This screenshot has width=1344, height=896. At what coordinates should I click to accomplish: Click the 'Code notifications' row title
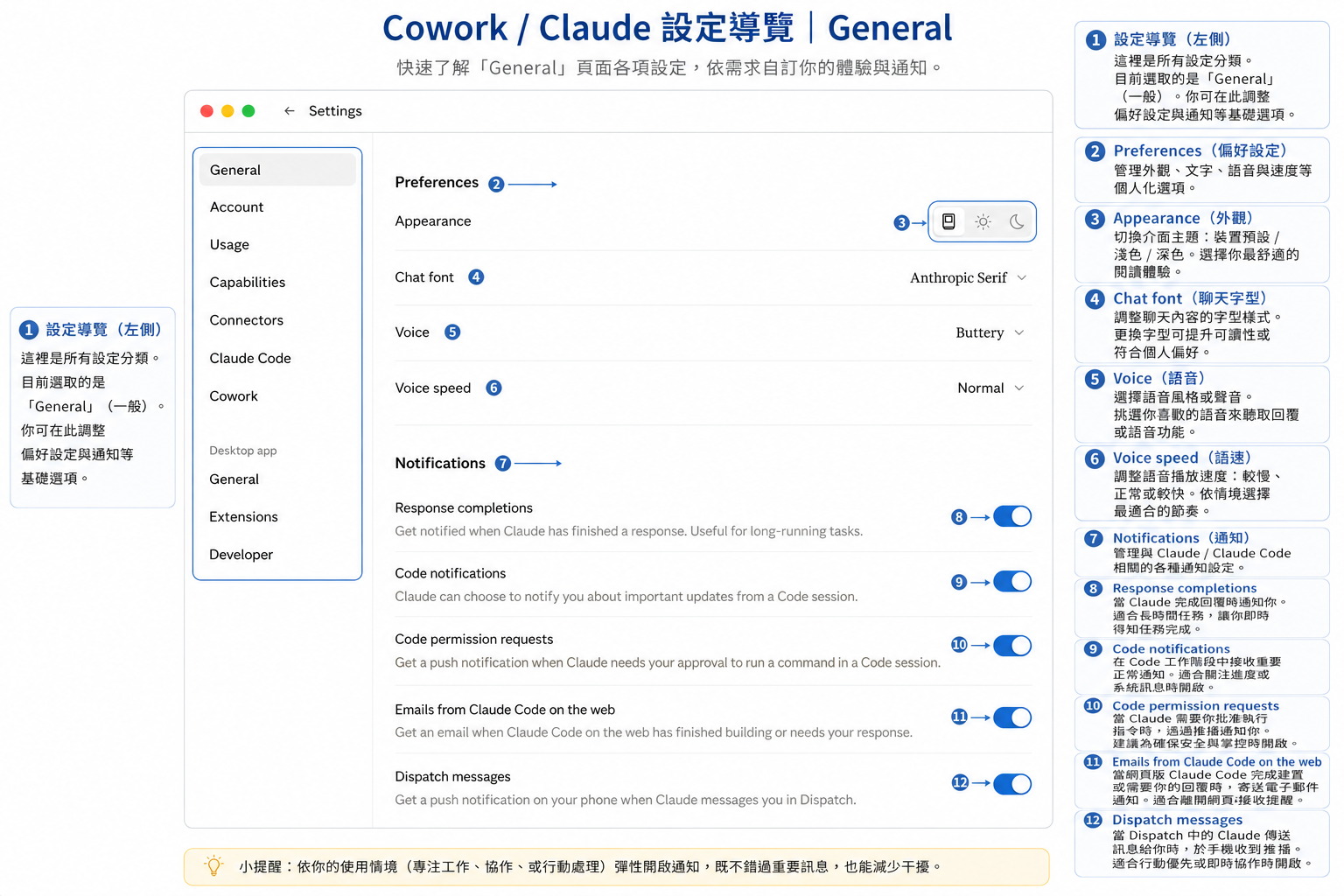coord(451,574)
